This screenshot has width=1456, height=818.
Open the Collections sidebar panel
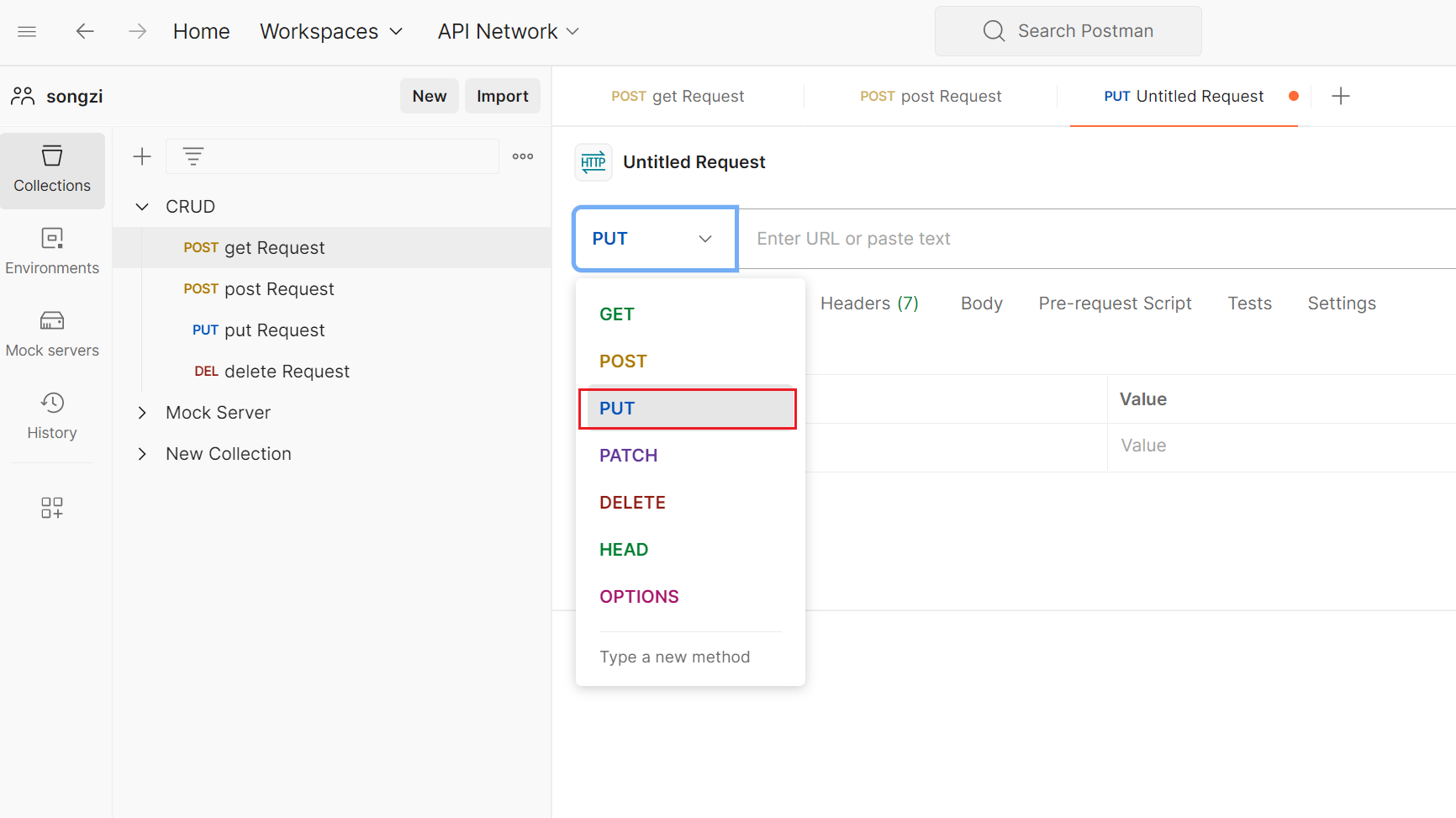52,171
